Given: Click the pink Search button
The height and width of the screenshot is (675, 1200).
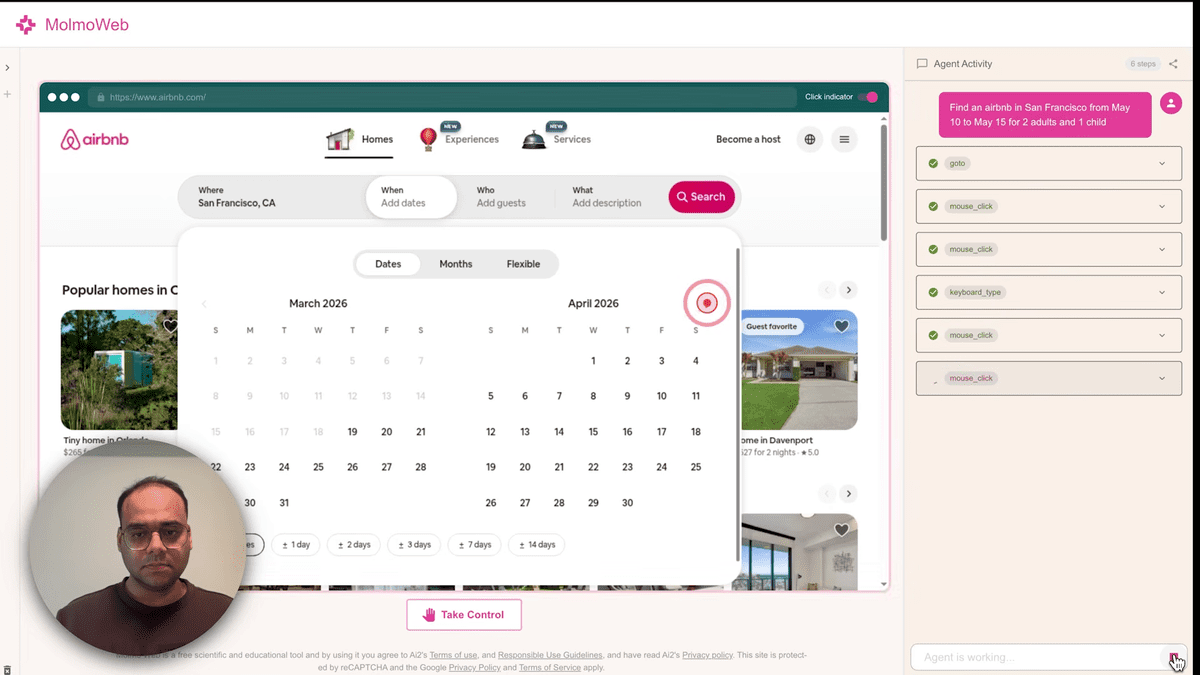Looking at the screenshot, I should pos(701,197).
